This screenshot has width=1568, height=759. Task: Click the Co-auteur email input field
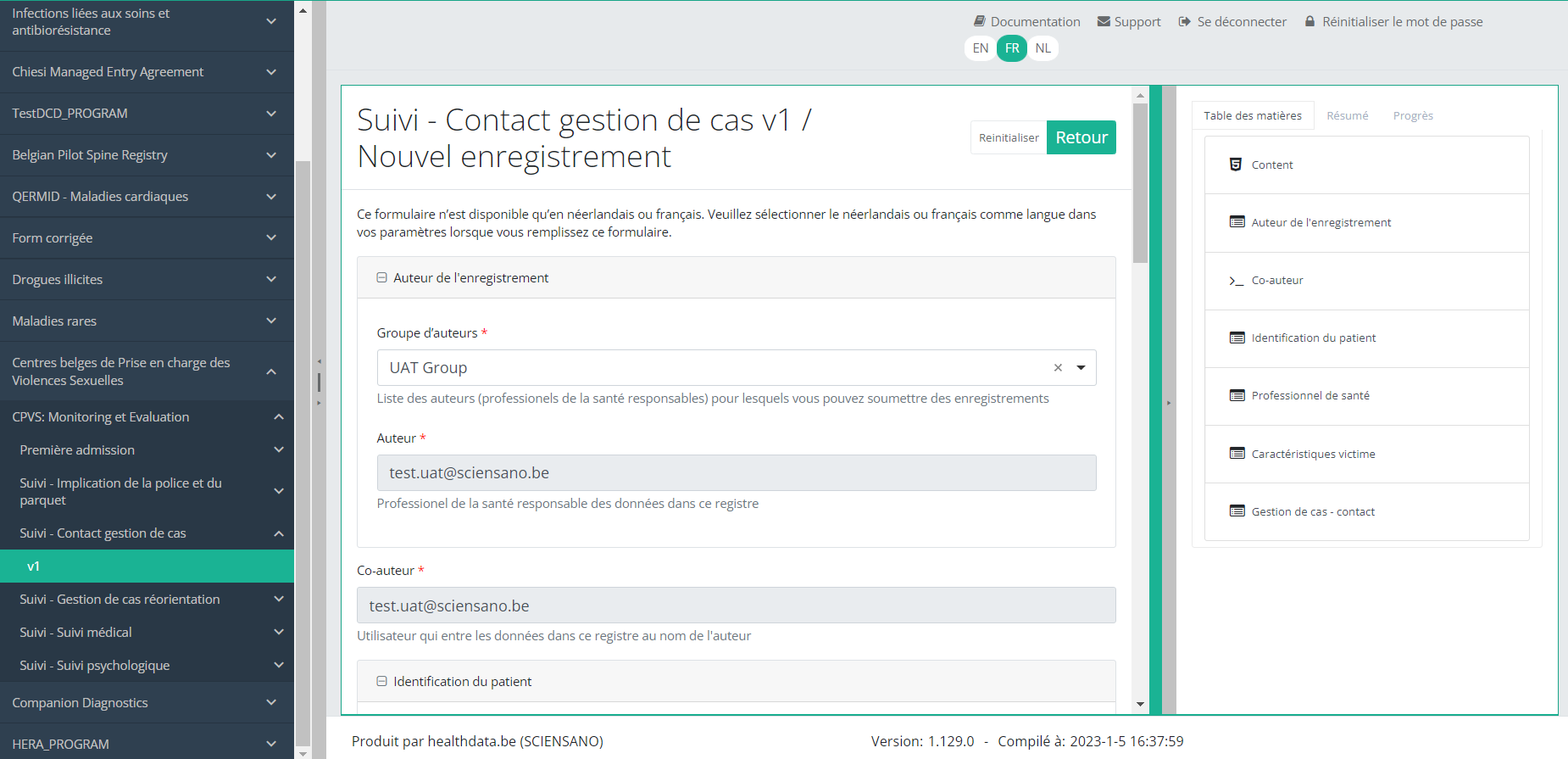pos(736,606)
